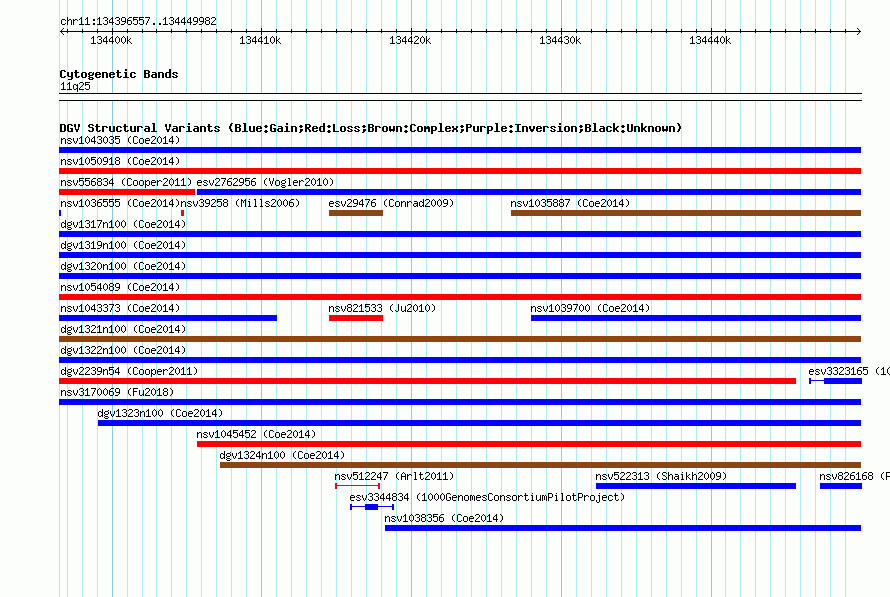The image size is (890, 597).
Task: Click the 134420k ruler tick label
Action: (x=410, y=40)
